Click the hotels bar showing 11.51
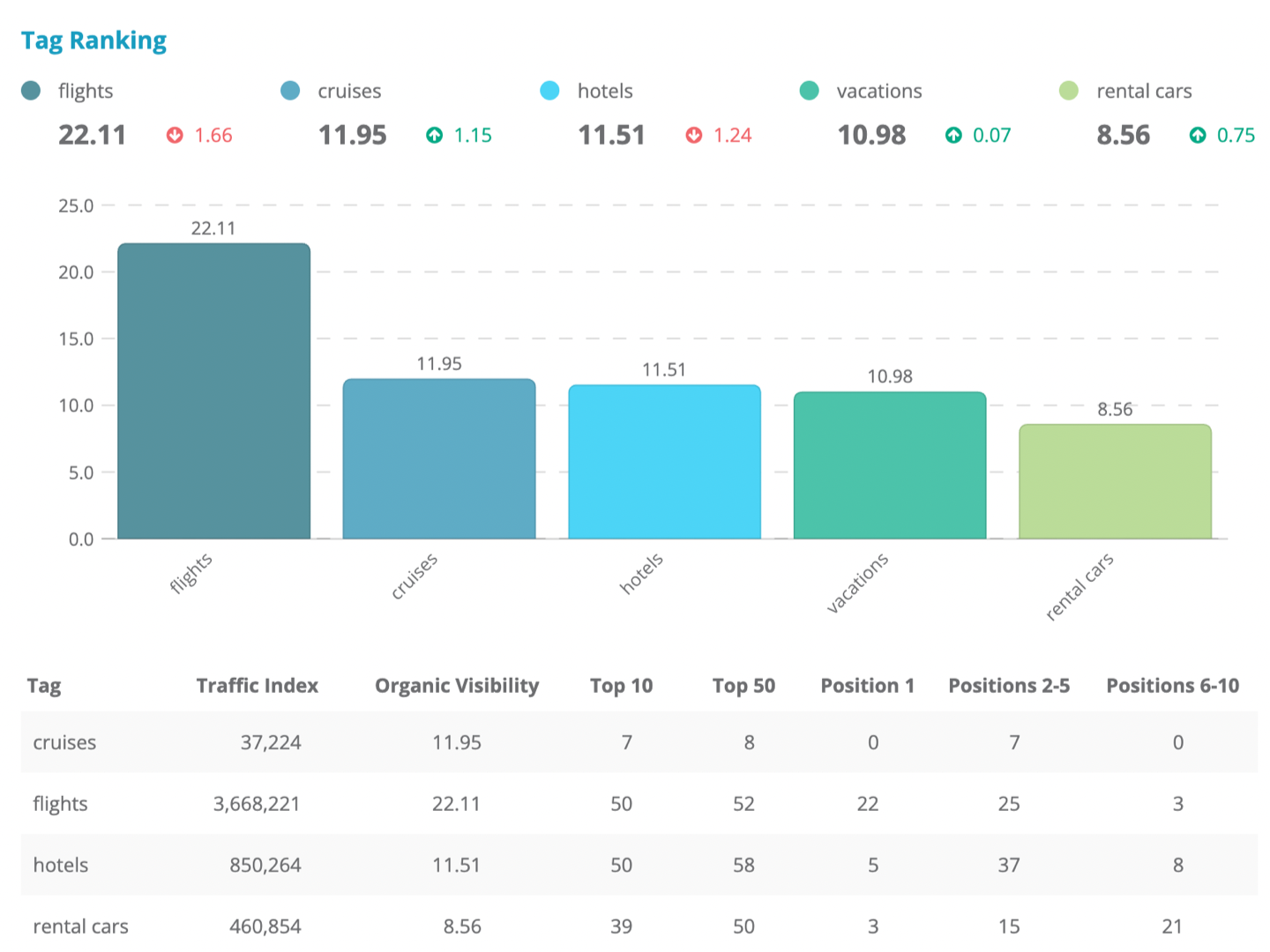Screen dimensions: 1270x952 coord(664,462)
